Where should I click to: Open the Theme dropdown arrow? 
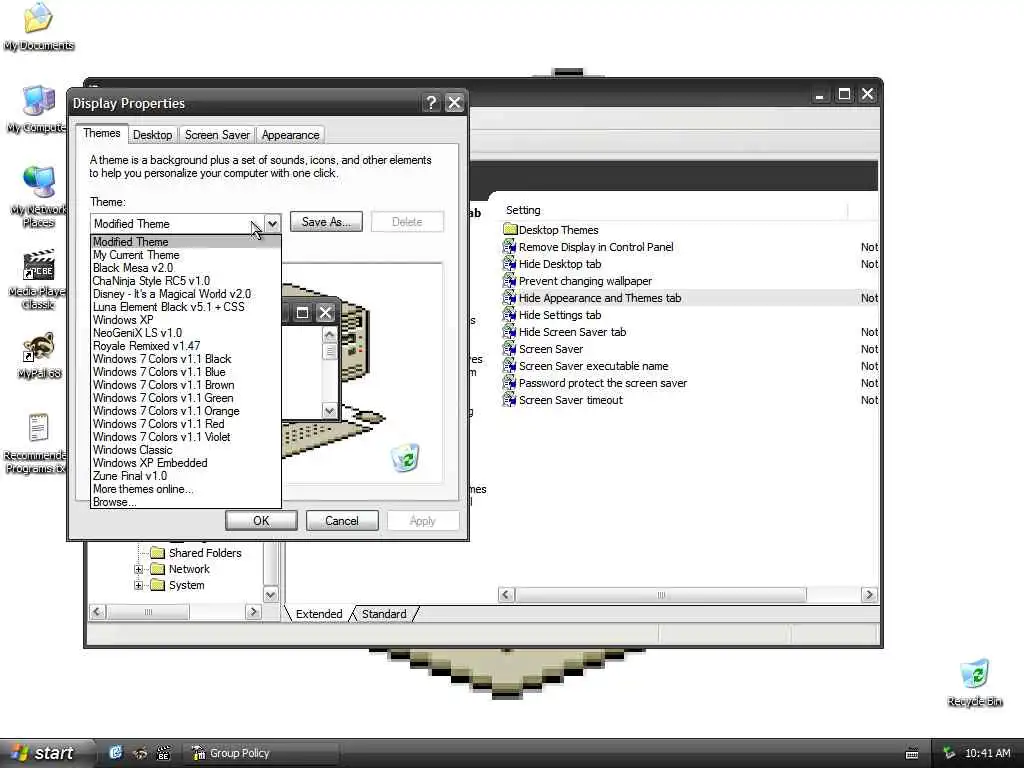272,223
